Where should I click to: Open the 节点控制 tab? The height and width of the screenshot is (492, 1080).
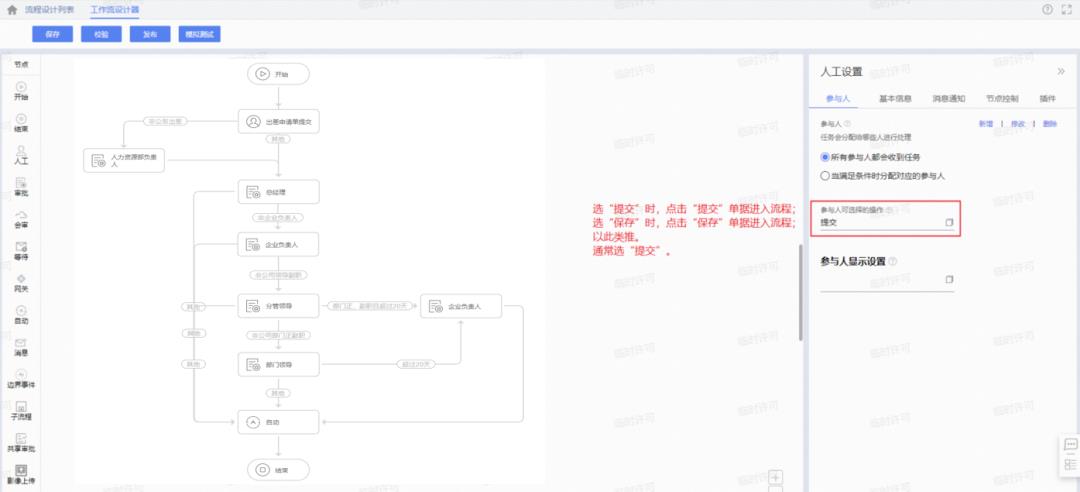click(1001, 99)
